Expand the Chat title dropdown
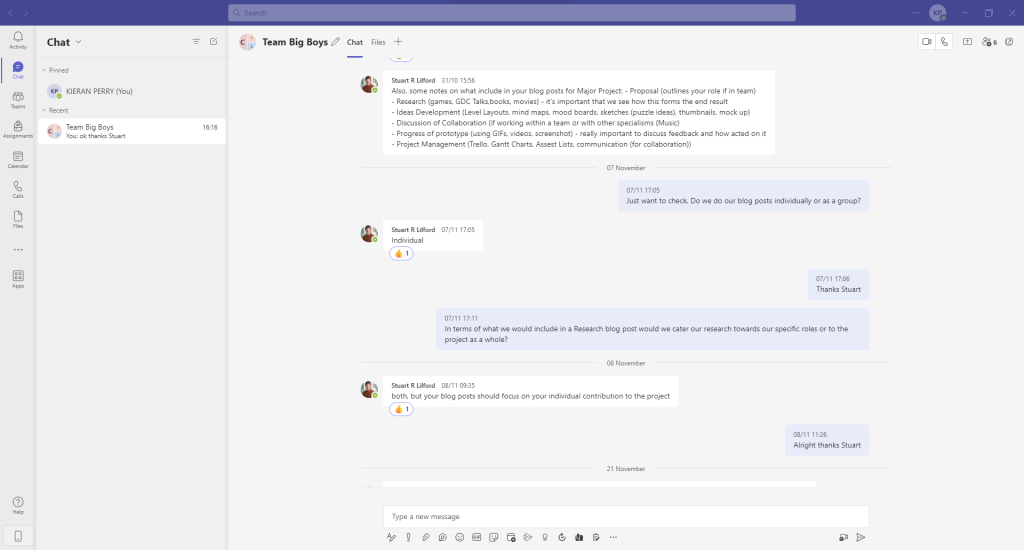 [78, 42]
